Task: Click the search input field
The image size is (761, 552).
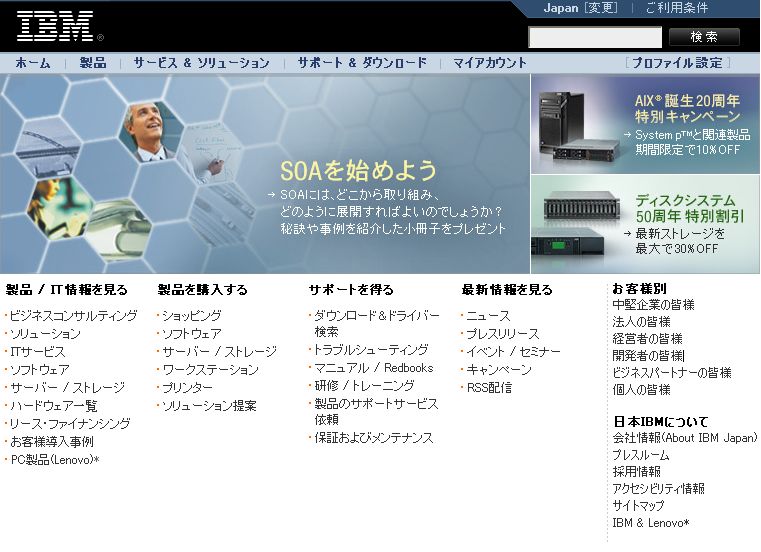Action: tap(595, 37)
